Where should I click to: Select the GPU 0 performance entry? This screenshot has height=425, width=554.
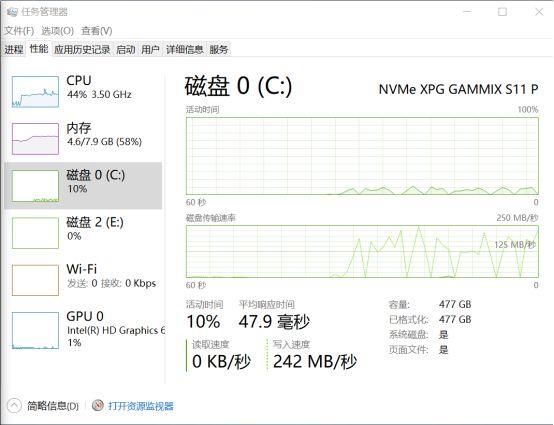click(x=83, y=330)
